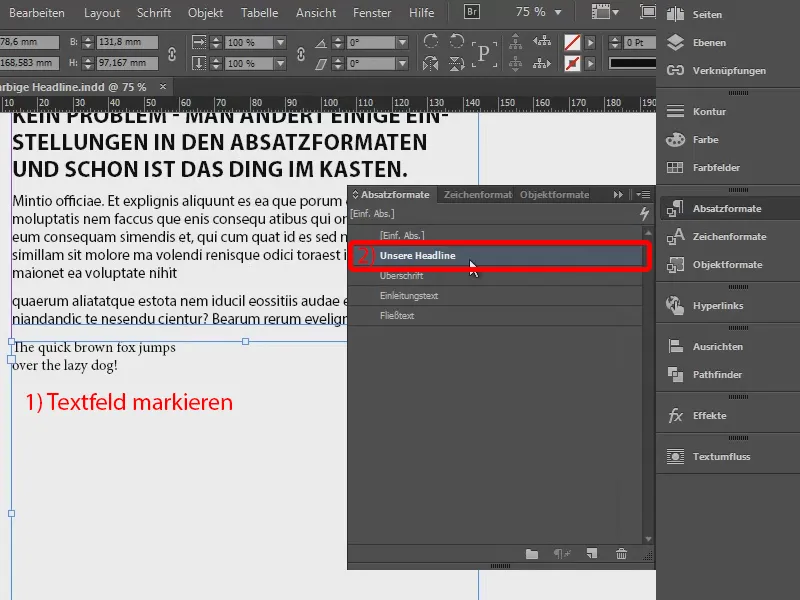800x600 pixels.
Task: Click the height field 97,167 mm
Action: tap(127, 63)
